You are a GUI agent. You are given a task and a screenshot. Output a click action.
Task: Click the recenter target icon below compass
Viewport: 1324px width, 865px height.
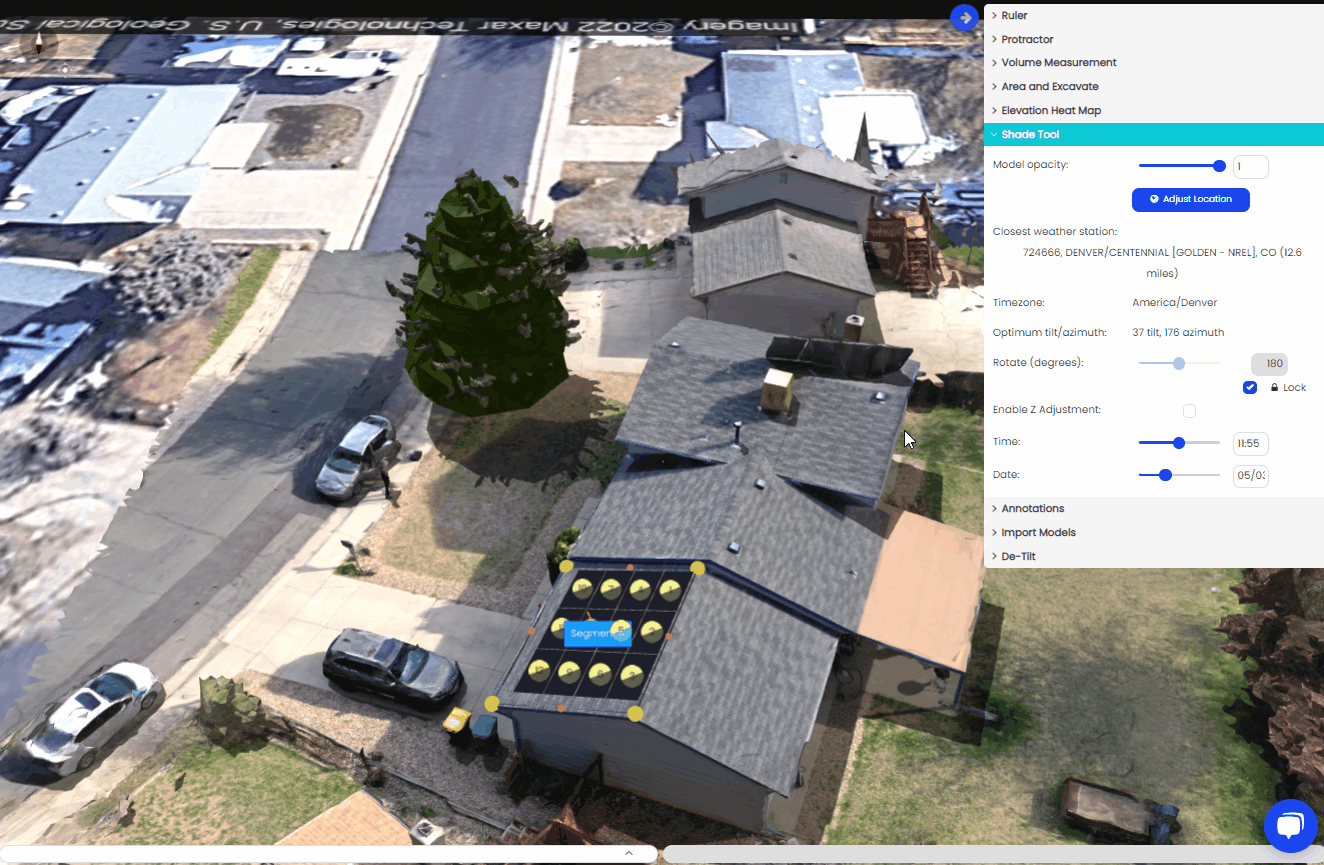pyautogui.click(x=65, y=70)
